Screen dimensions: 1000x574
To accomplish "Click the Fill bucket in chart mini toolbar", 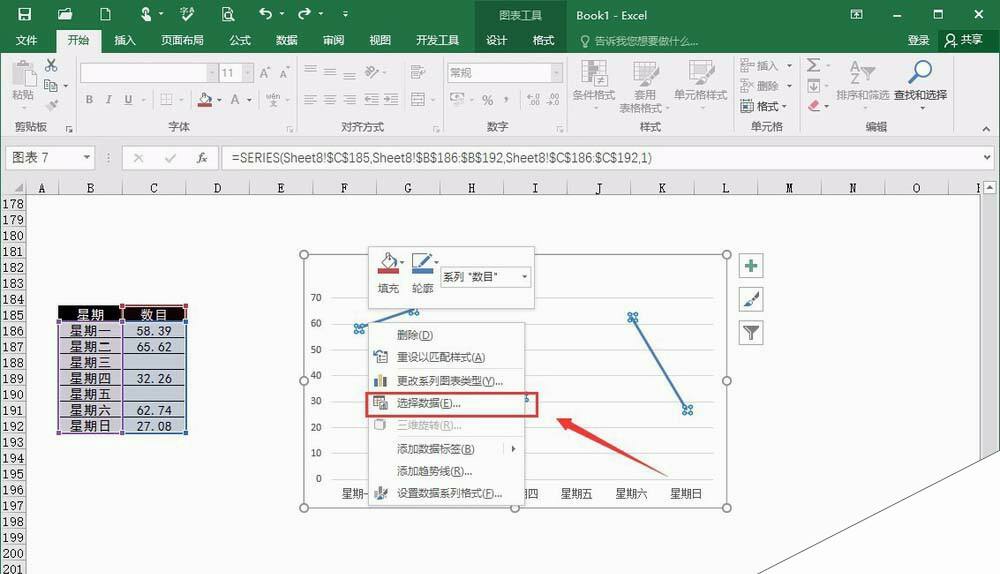I will coord(388,263).
